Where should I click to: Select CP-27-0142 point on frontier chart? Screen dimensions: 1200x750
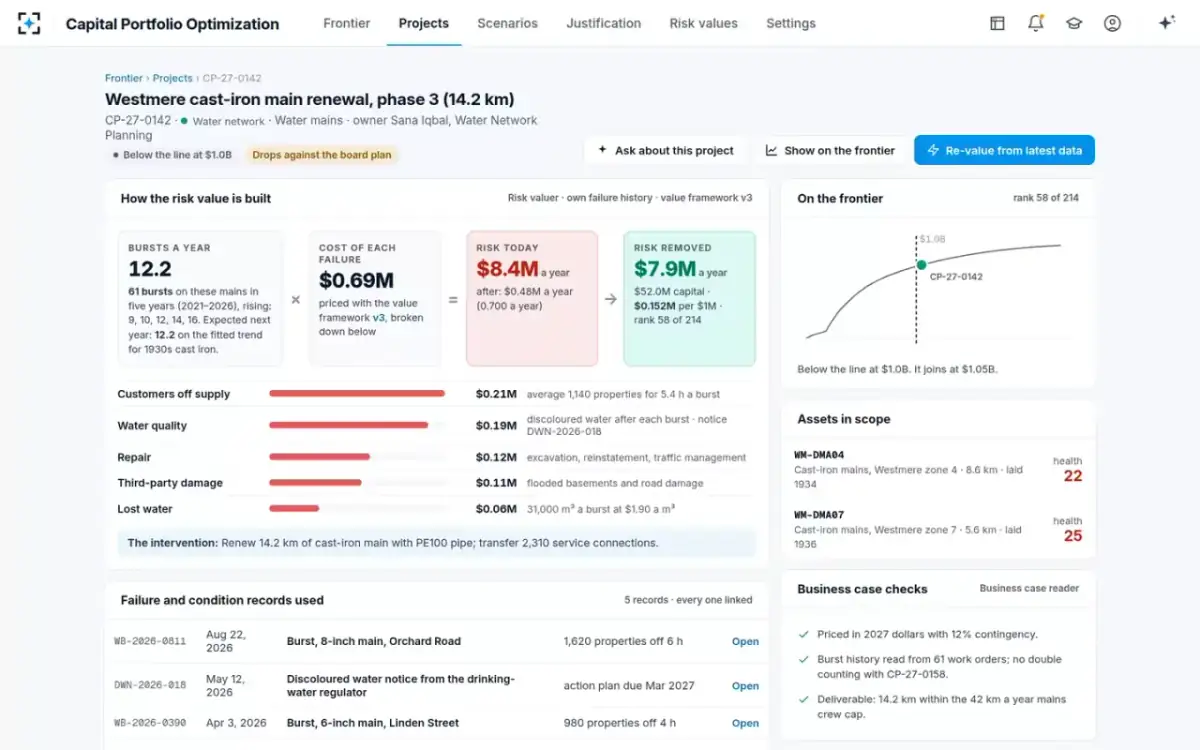point(921,265)
